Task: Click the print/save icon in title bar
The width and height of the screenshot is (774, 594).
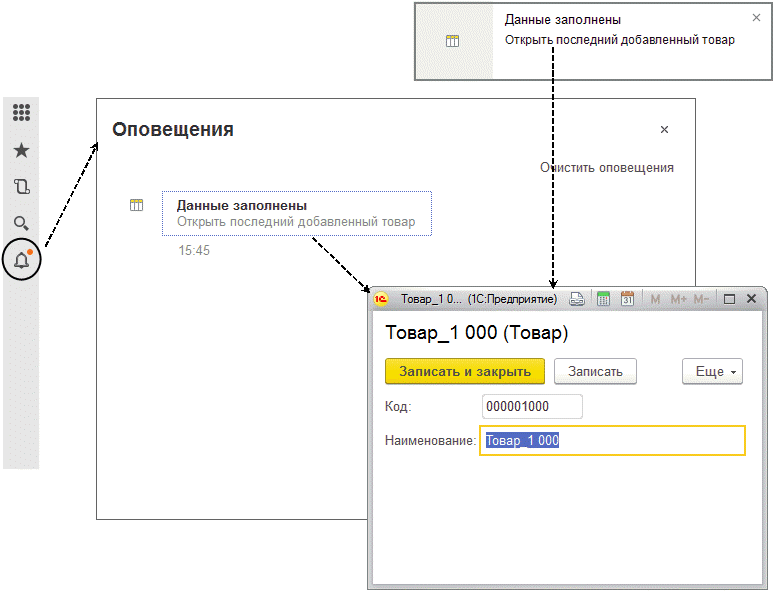Action: 577,299
